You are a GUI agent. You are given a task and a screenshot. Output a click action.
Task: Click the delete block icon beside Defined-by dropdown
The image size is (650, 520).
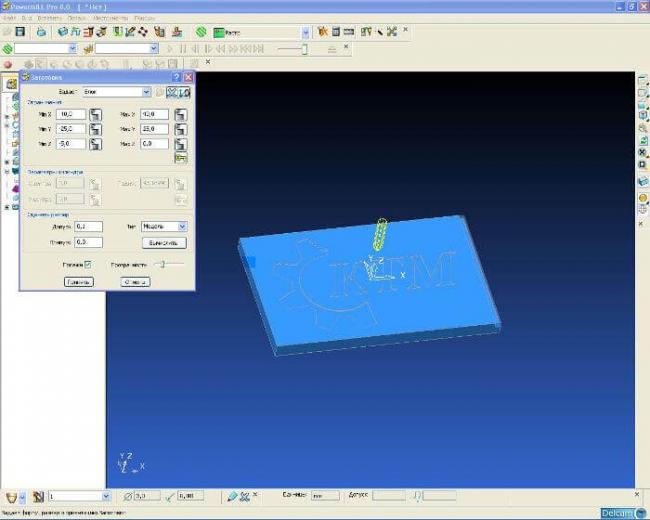point(172,92)
